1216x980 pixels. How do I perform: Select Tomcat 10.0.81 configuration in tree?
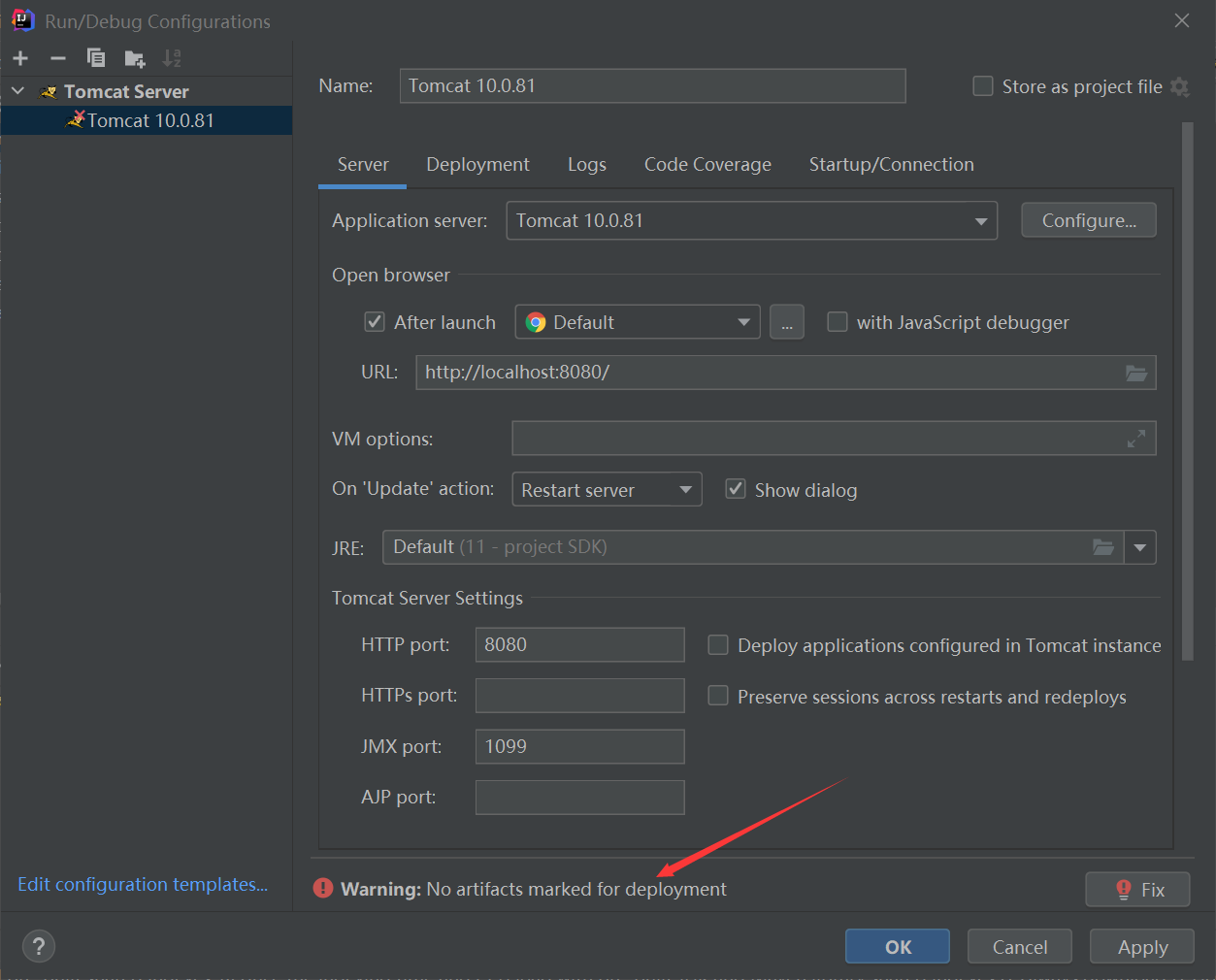point(147,120)
